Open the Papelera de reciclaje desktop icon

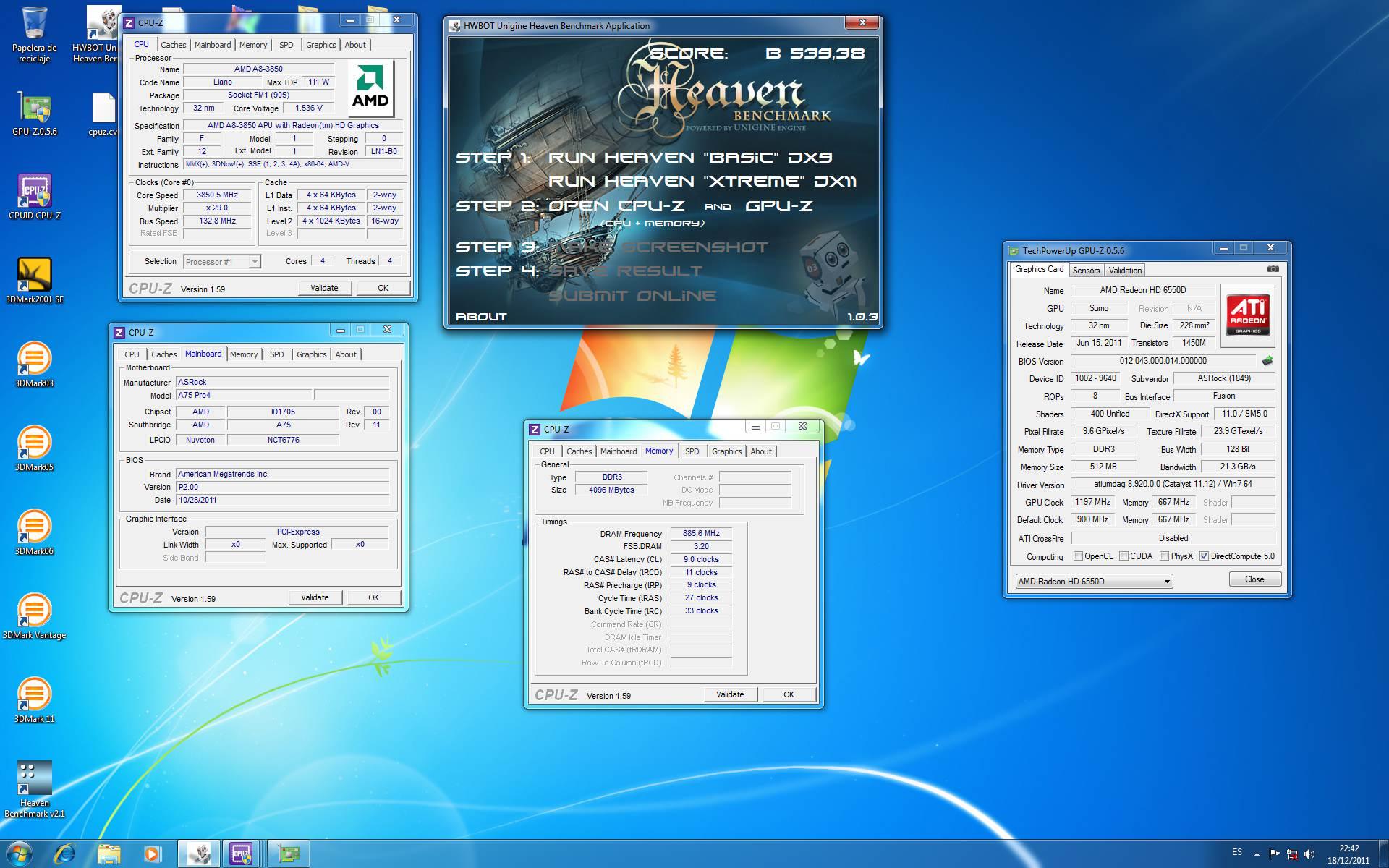pyautogui.click(x=34, y=34)
